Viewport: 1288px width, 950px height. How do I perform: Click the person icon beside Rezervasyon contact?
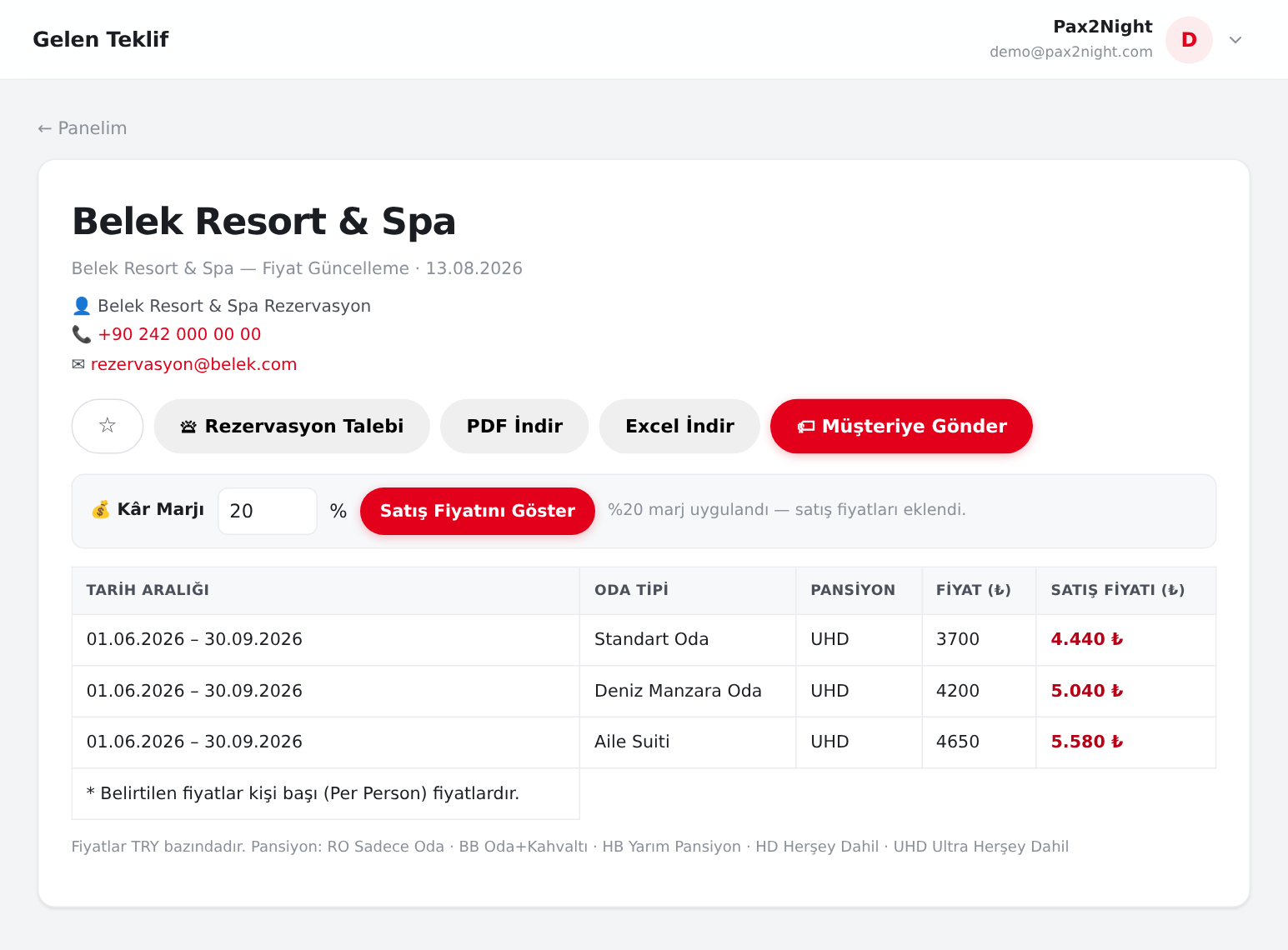pos(82,306)
